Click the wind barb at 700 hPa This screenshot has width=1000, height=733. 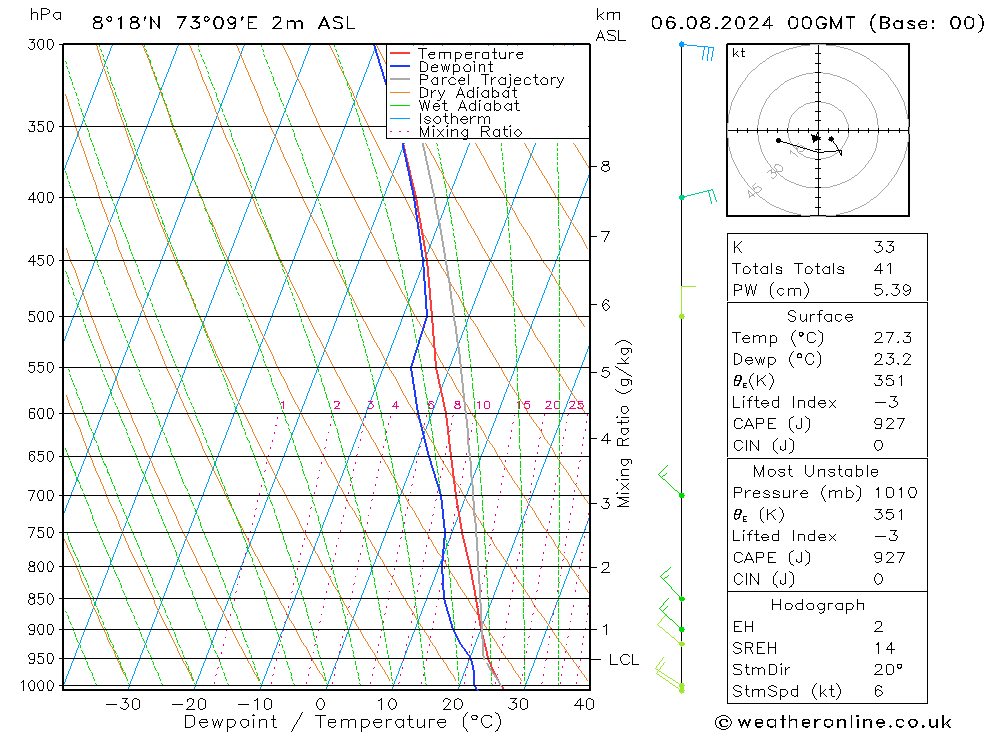coord(671,482)
